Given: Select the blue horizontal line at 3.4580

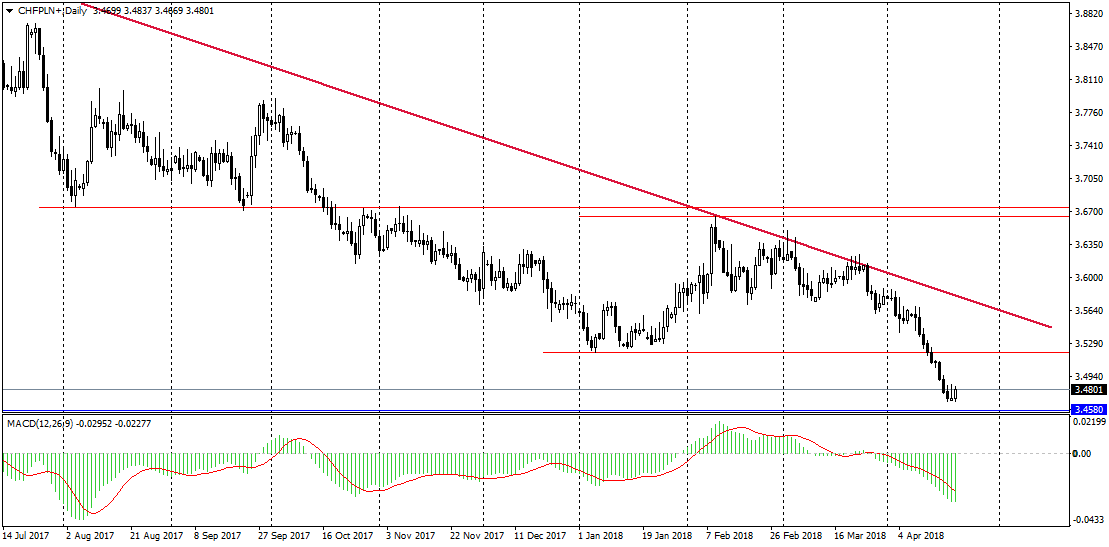Looking at the screenshot, I should (x=534, y=410).
